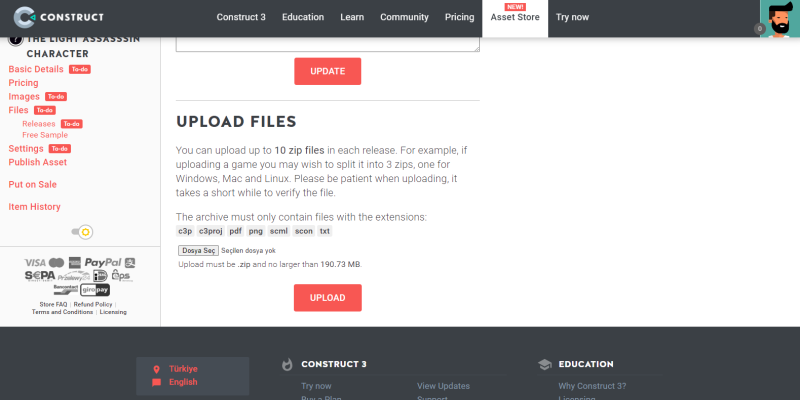Click the speech bubble icon beside English
The height and width of the screenshot is (400, 800).
pyautogui.click(x=156, y=382)
